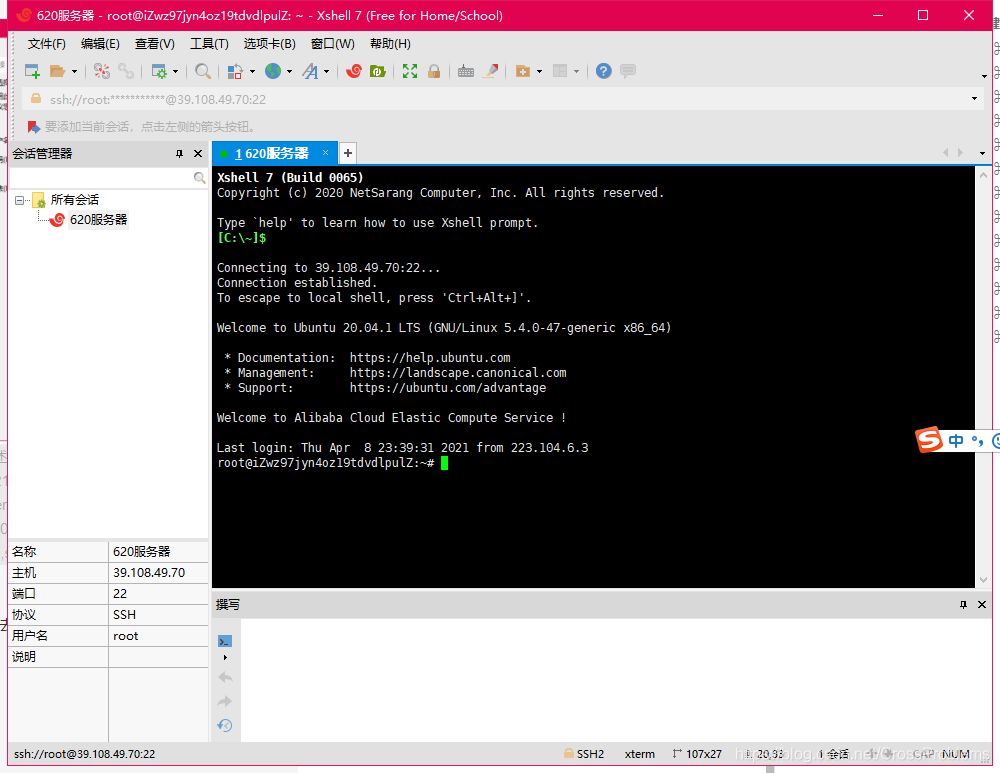Expand the Font dropdown arrow
This screenshot has width=1000, height=773.
327,71
